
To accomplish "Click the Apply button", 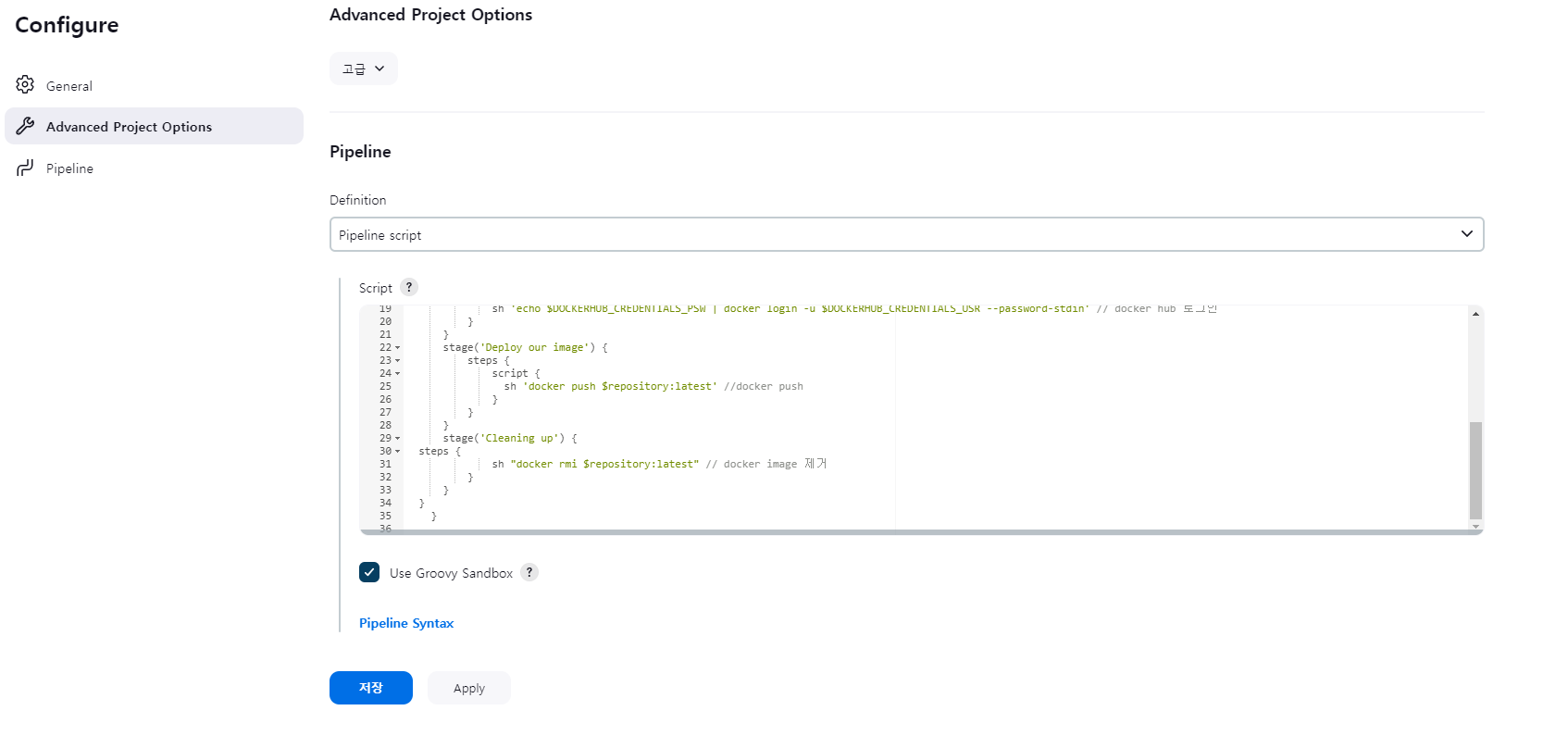I will [469, 688].
